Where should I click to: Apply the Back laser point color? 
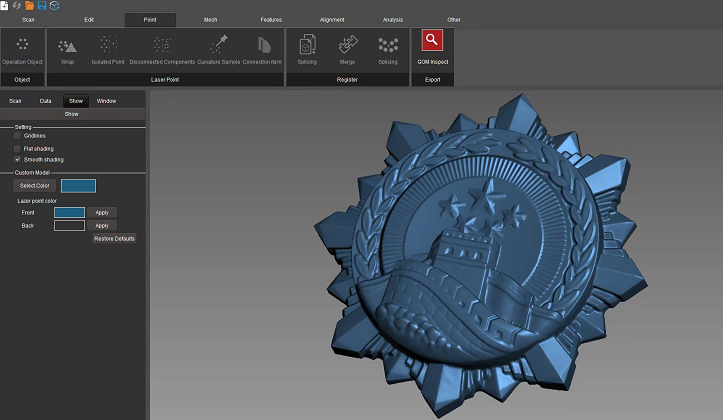102,225
